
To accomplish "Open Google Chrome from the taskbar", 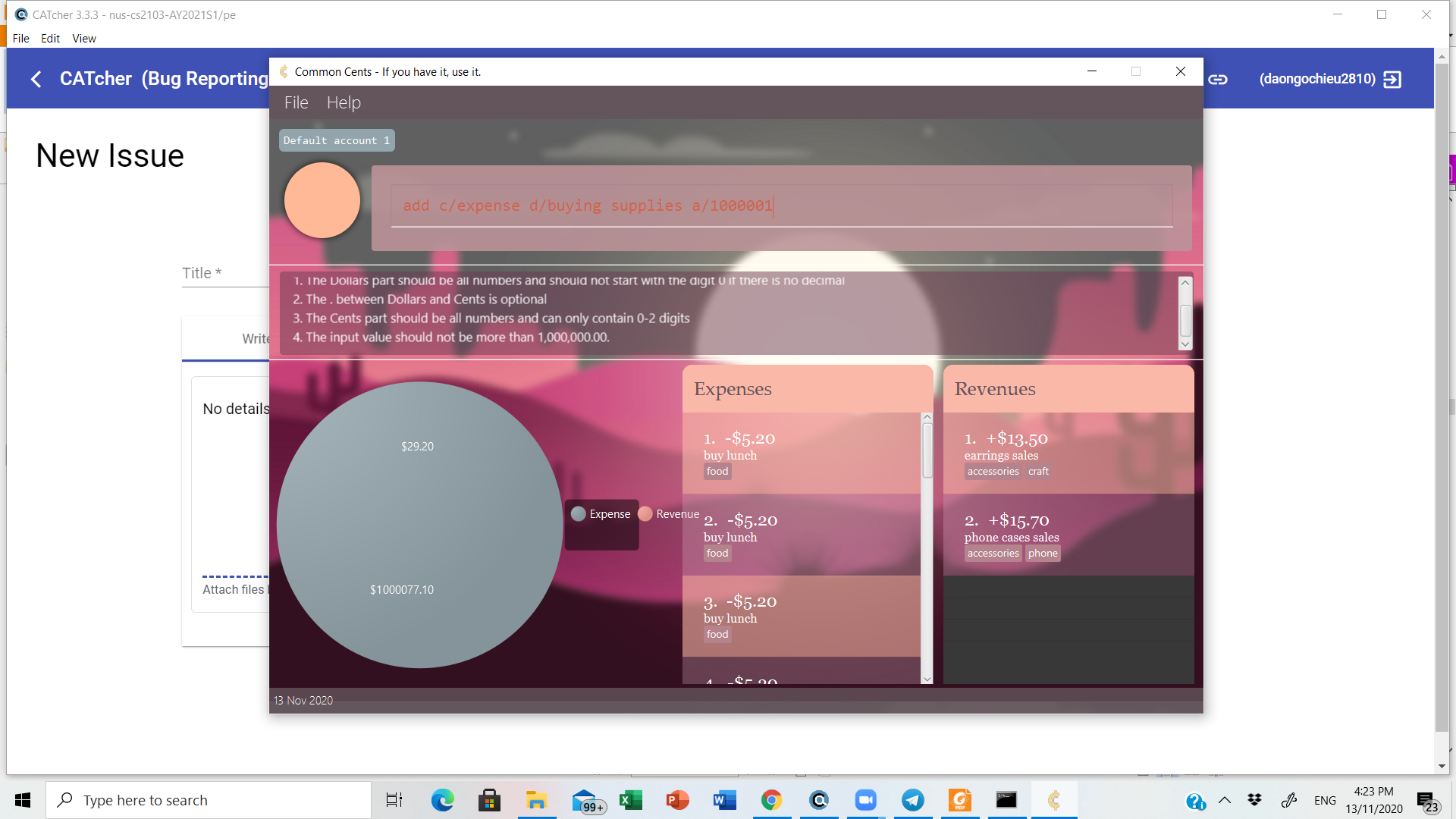I will pyautogui.click(x=771, y=800).
